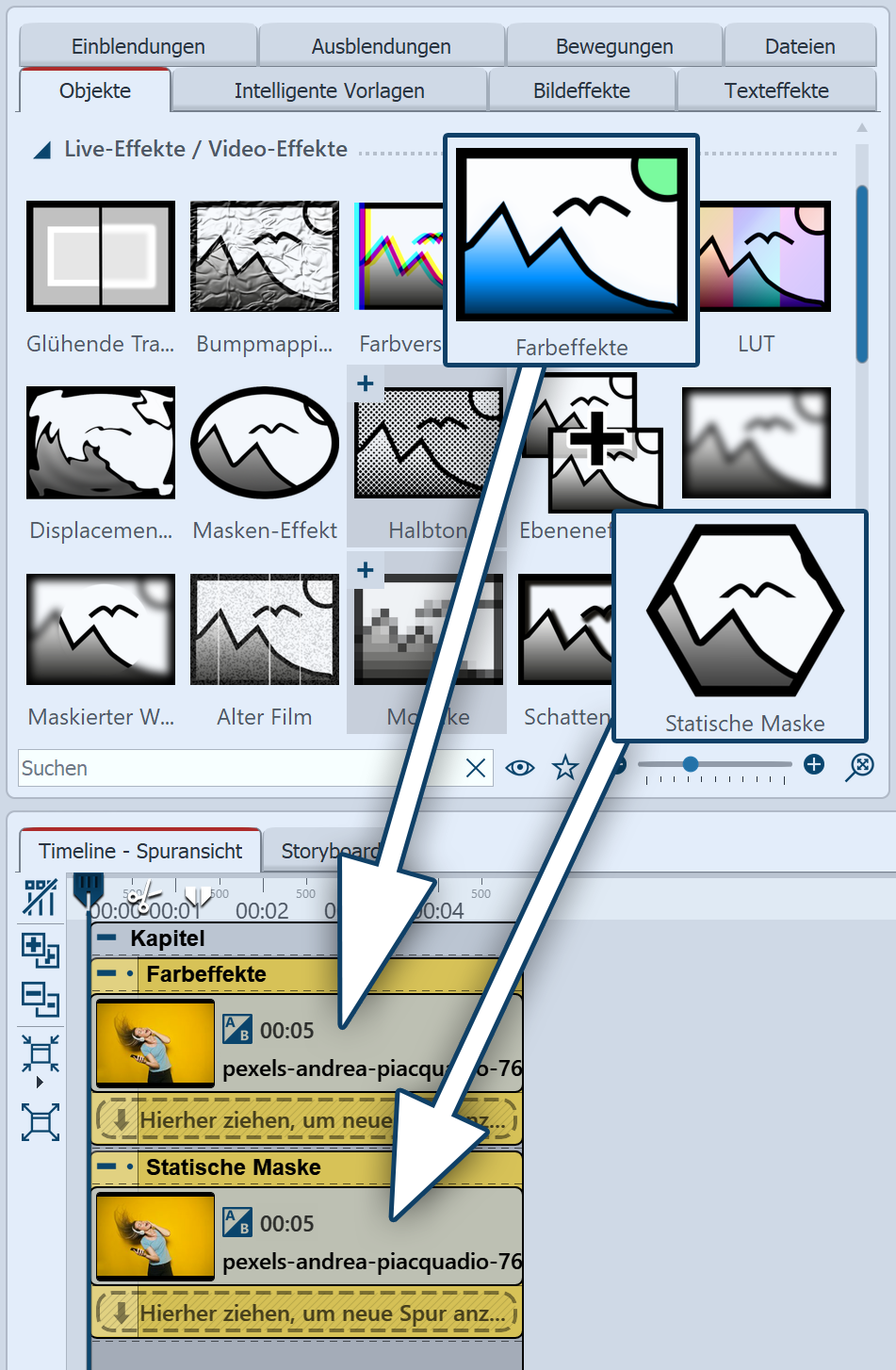Open the Intelligente Vorlagen tab
Screen dimensions: 896x1370
pyautogui.click(x=330, y=90)
